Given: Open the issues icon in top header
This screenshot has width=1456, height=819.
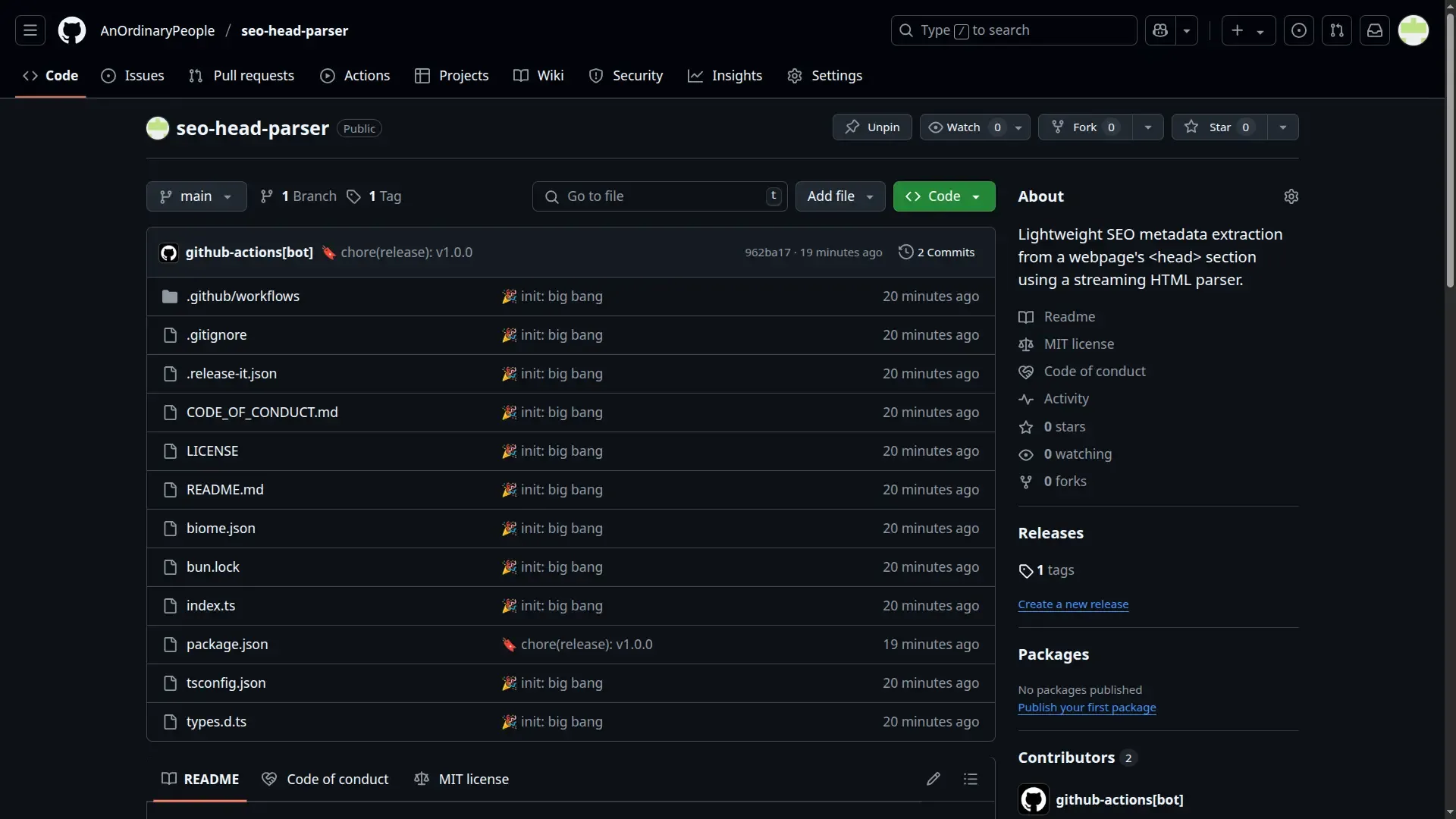Looking at the screenshot, I should (1298, 30).
